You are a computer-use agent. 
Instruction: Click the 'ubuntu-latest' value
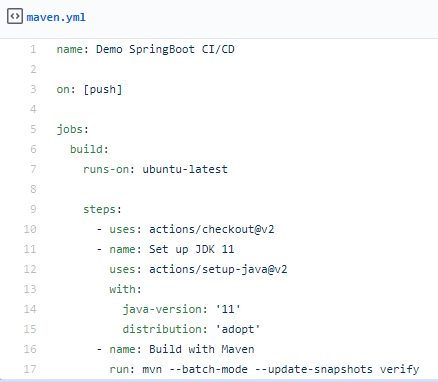pyautogui.click(x=185, y=169)
